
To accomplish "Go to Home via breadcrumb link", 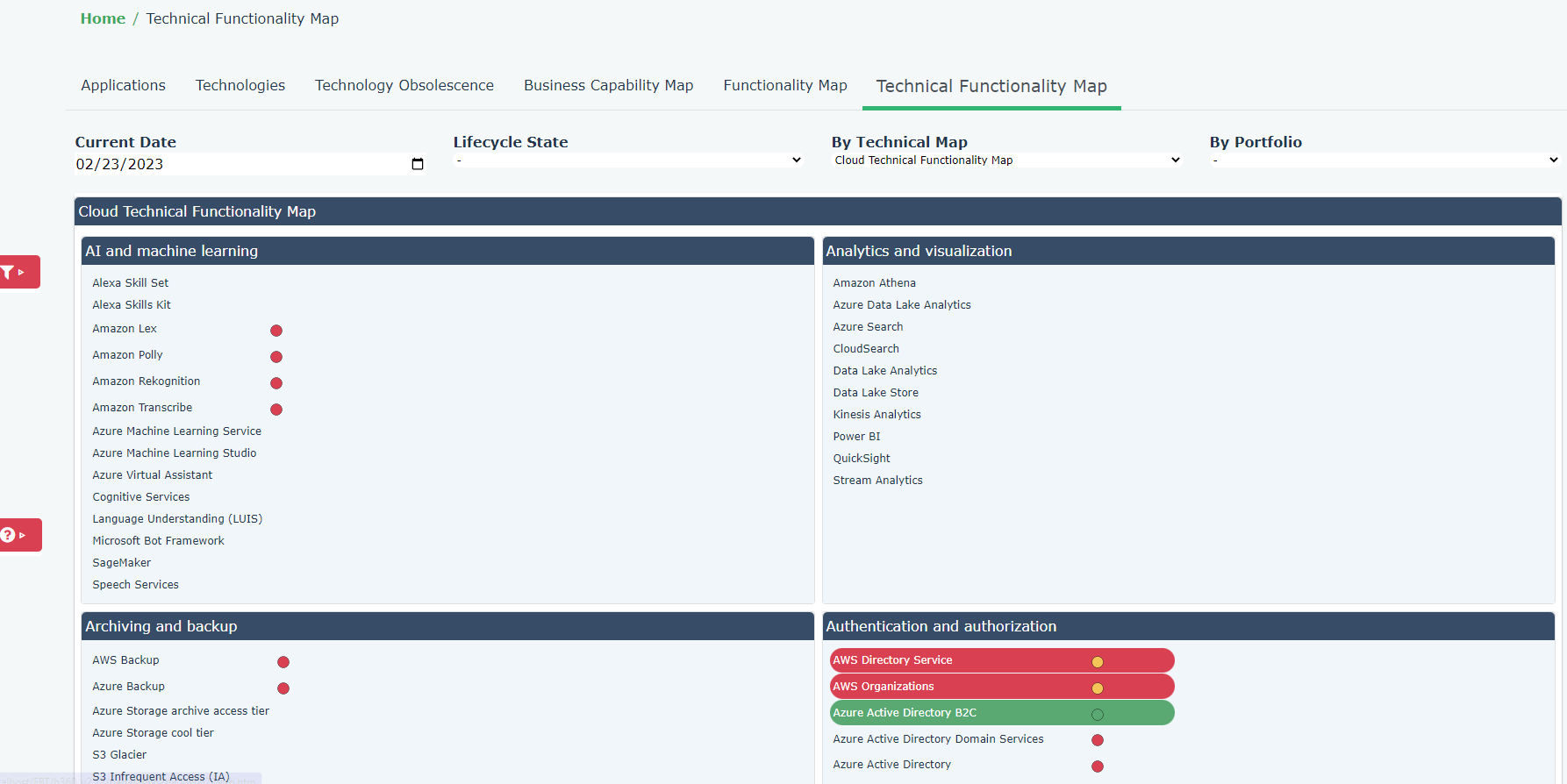I will tap(103, 18).
